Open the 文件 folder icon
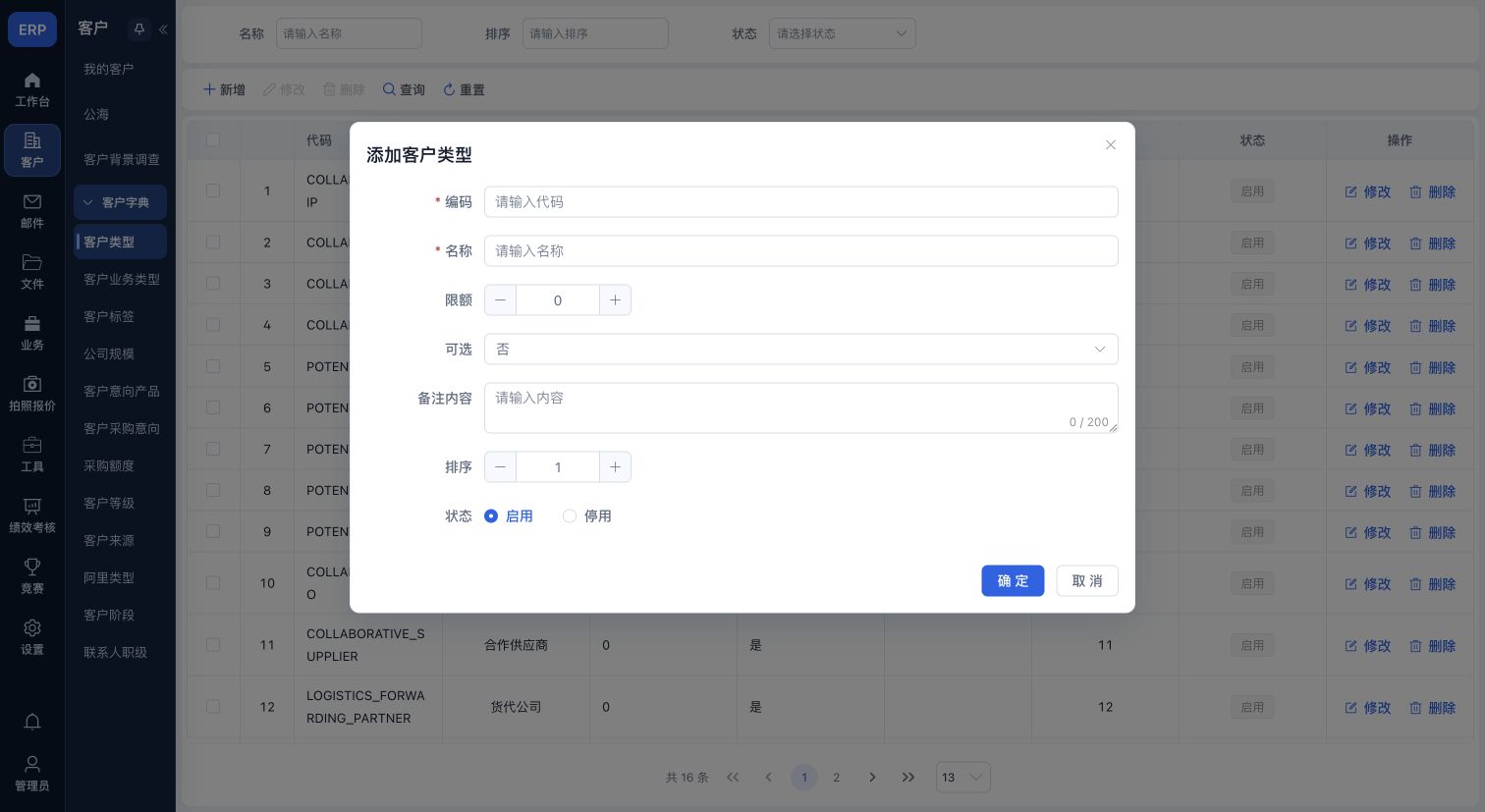The width and height of the screenshot is (1485, 812). 32,262
